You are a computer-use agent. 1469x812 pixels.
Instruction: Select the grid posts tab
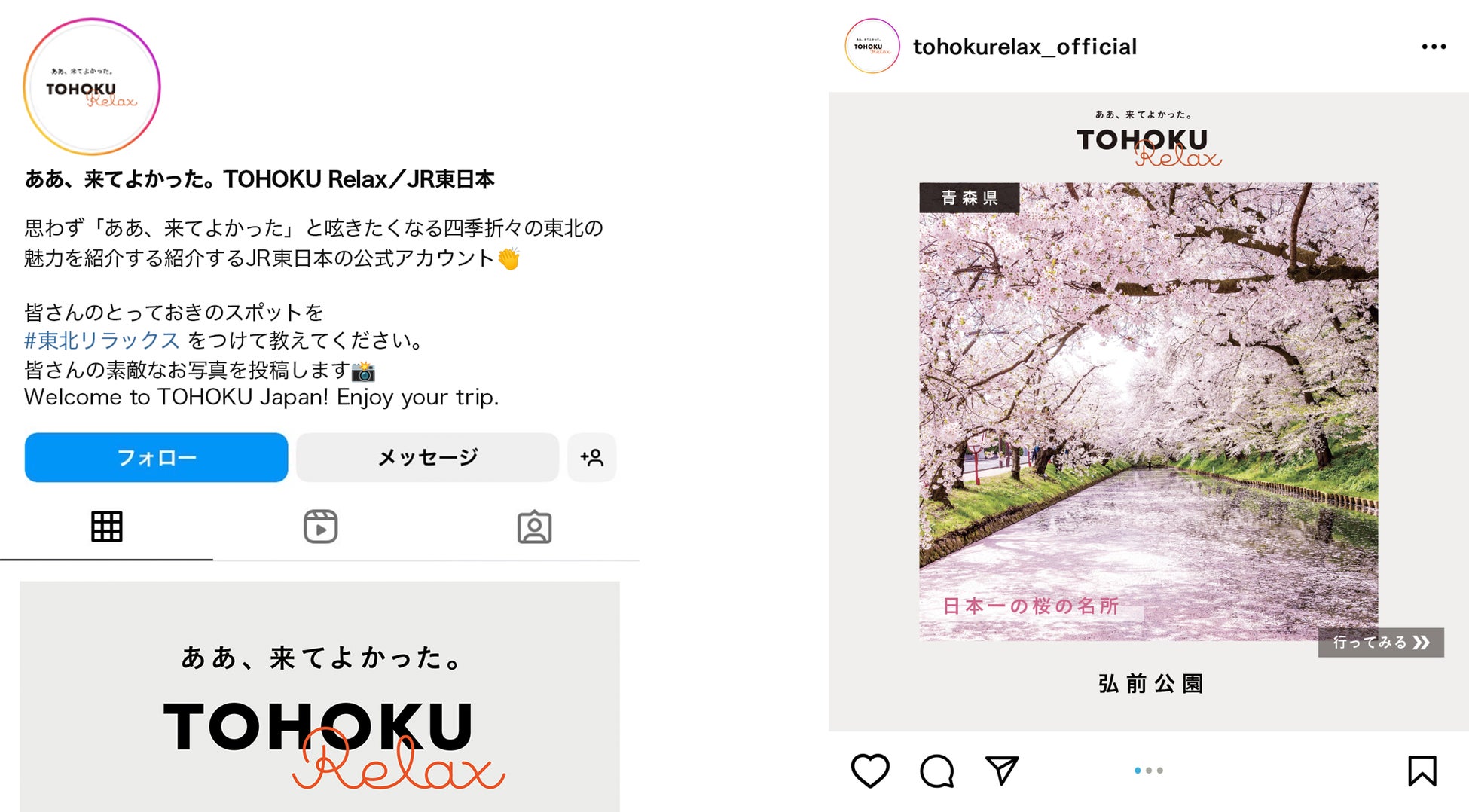coord(106,527)
